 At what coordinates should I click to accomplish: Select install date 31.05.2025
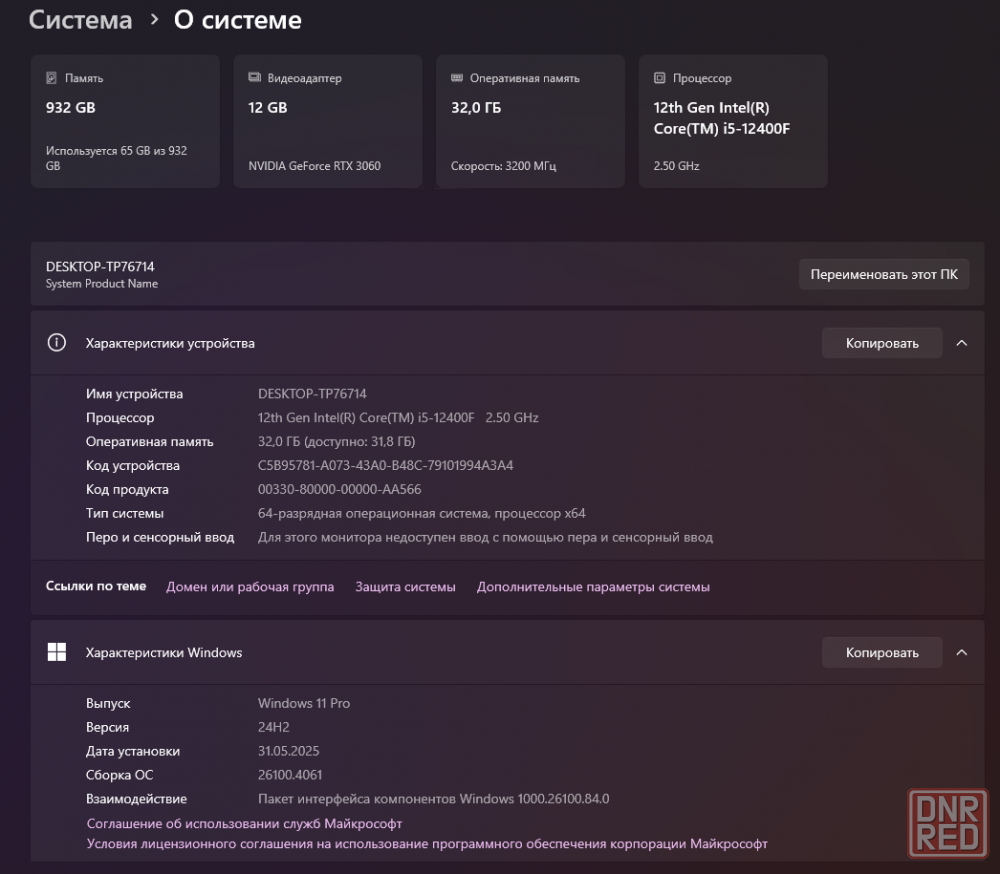click(288, 751)
